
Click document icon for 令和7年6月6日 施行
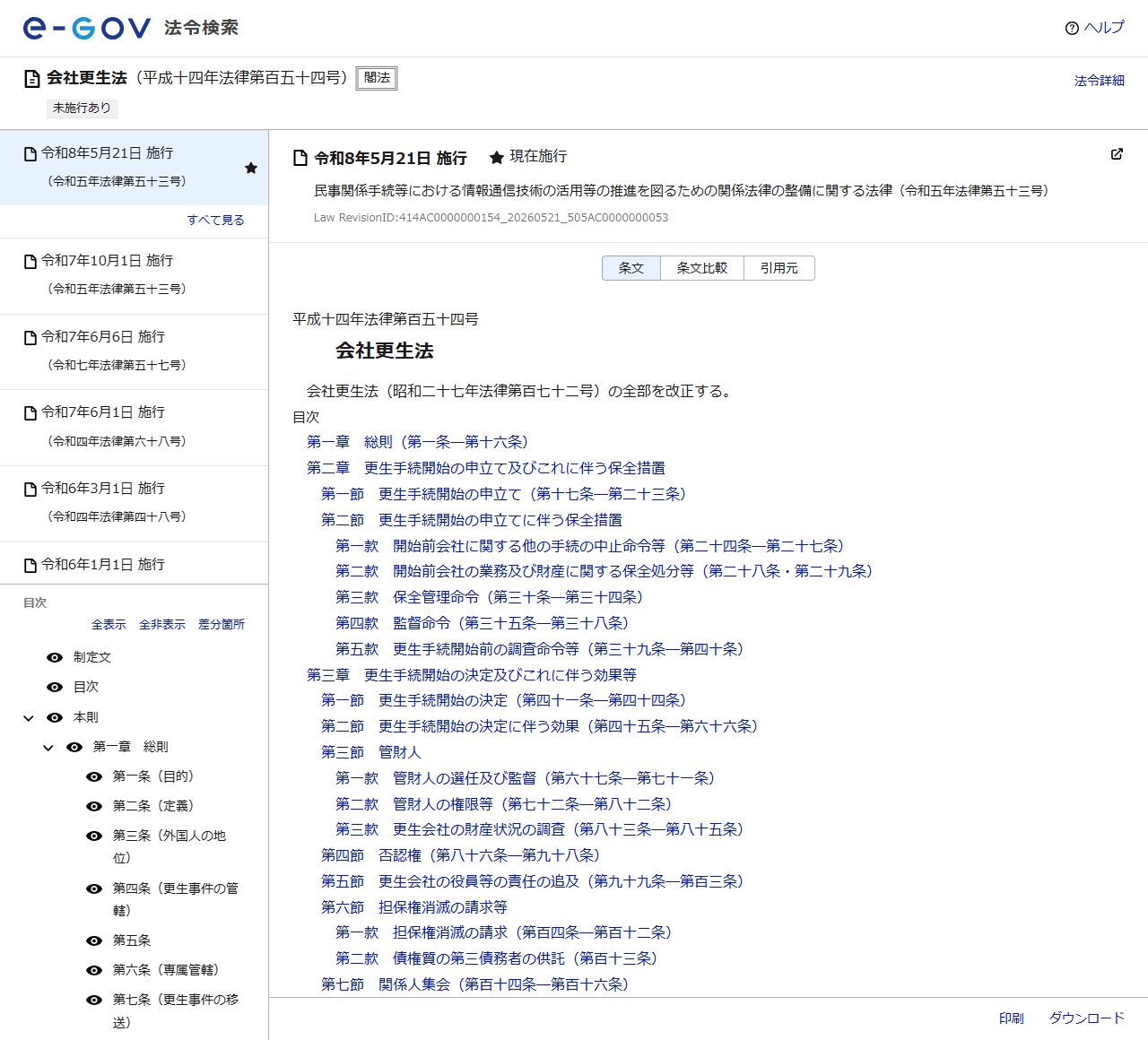30,337
